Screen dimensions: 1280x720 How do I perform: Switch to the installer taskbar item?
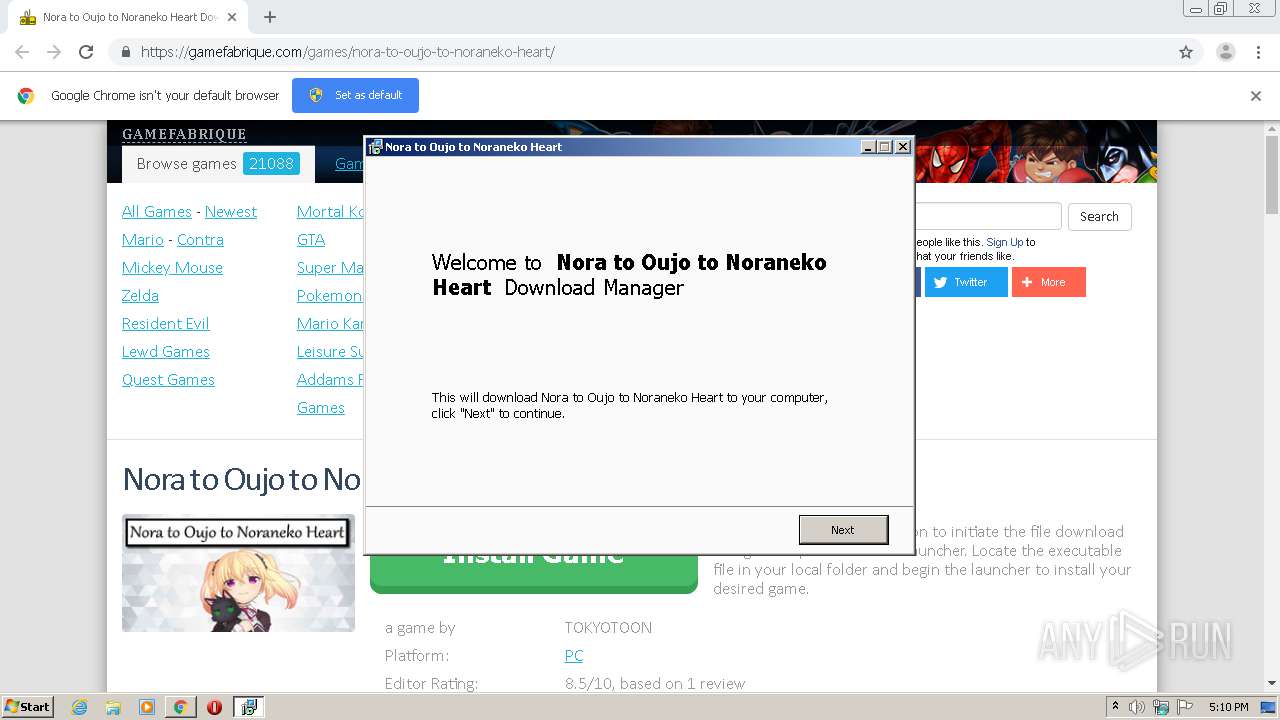[249, 707]
